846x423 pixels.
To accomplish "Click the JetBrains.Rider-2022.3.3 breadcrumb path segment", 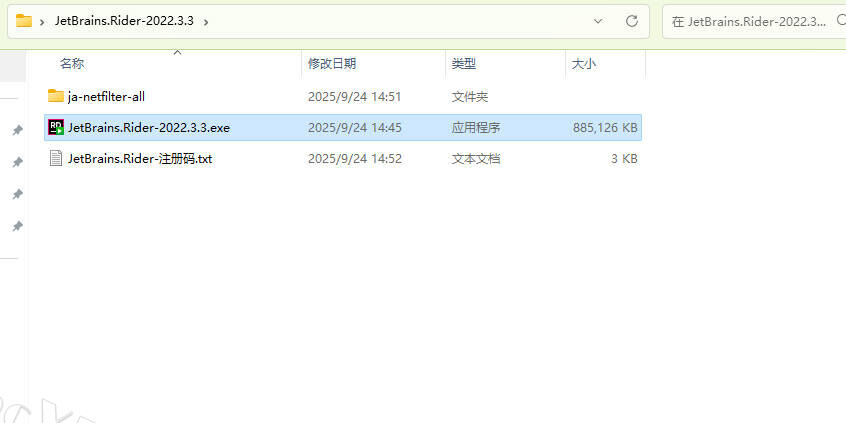I will click(123, 21).
